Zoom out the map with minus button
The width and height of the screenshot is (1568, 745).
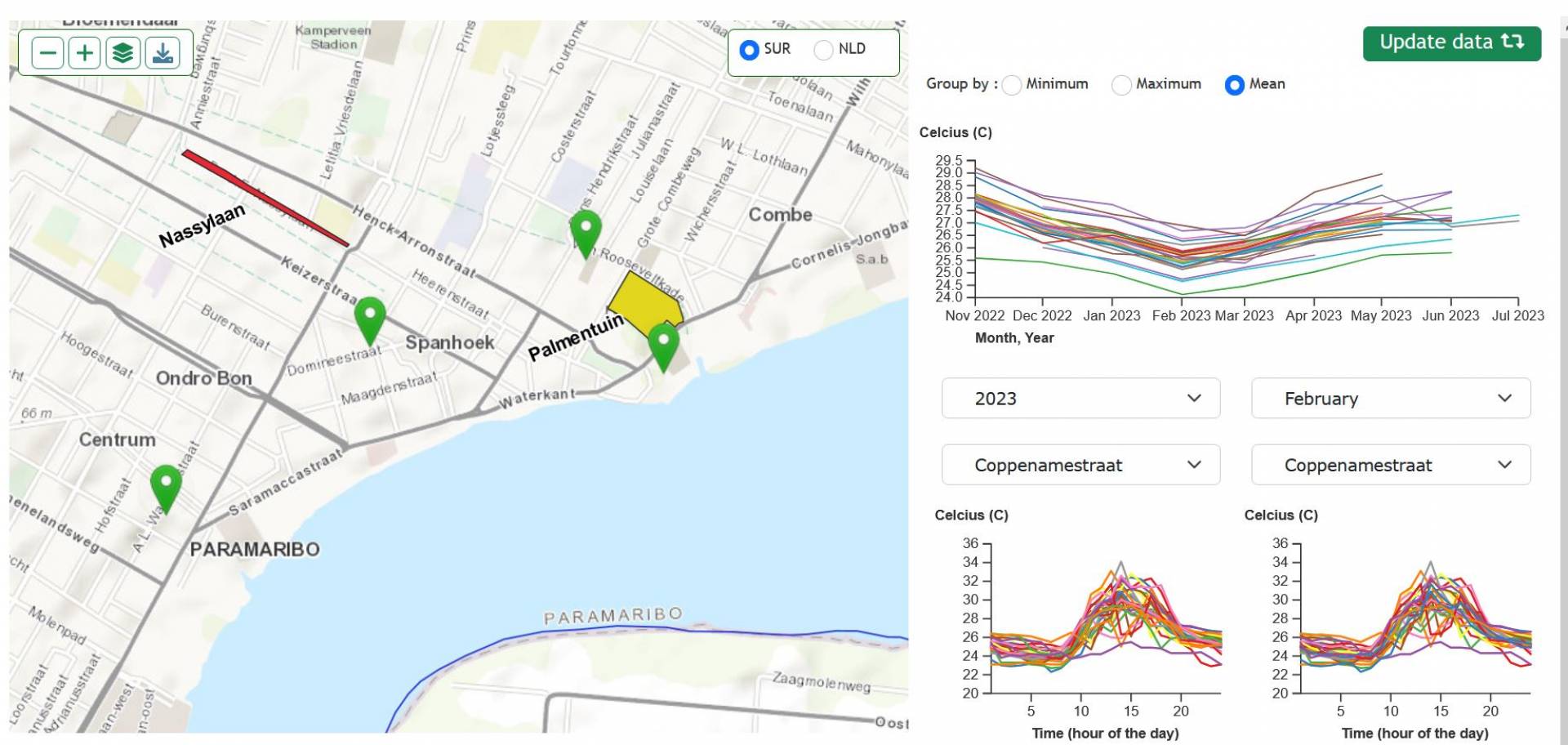tap(48, 54)
